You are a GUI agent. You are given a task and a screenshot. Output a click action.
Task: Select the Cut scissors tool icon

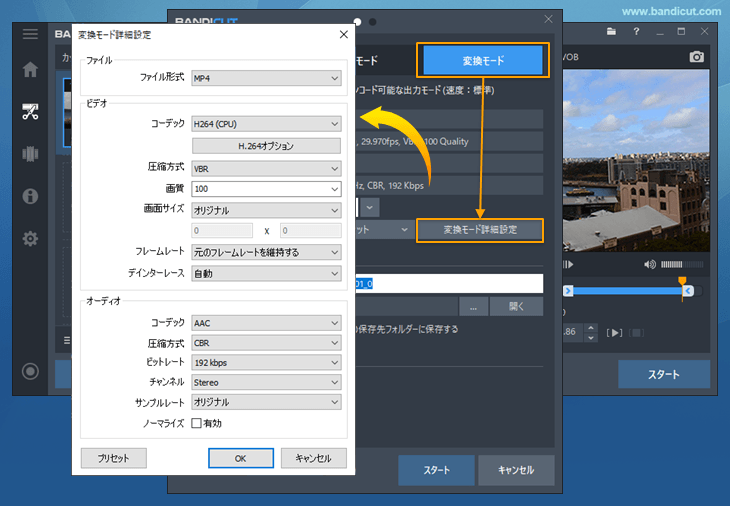click(30, 112)
